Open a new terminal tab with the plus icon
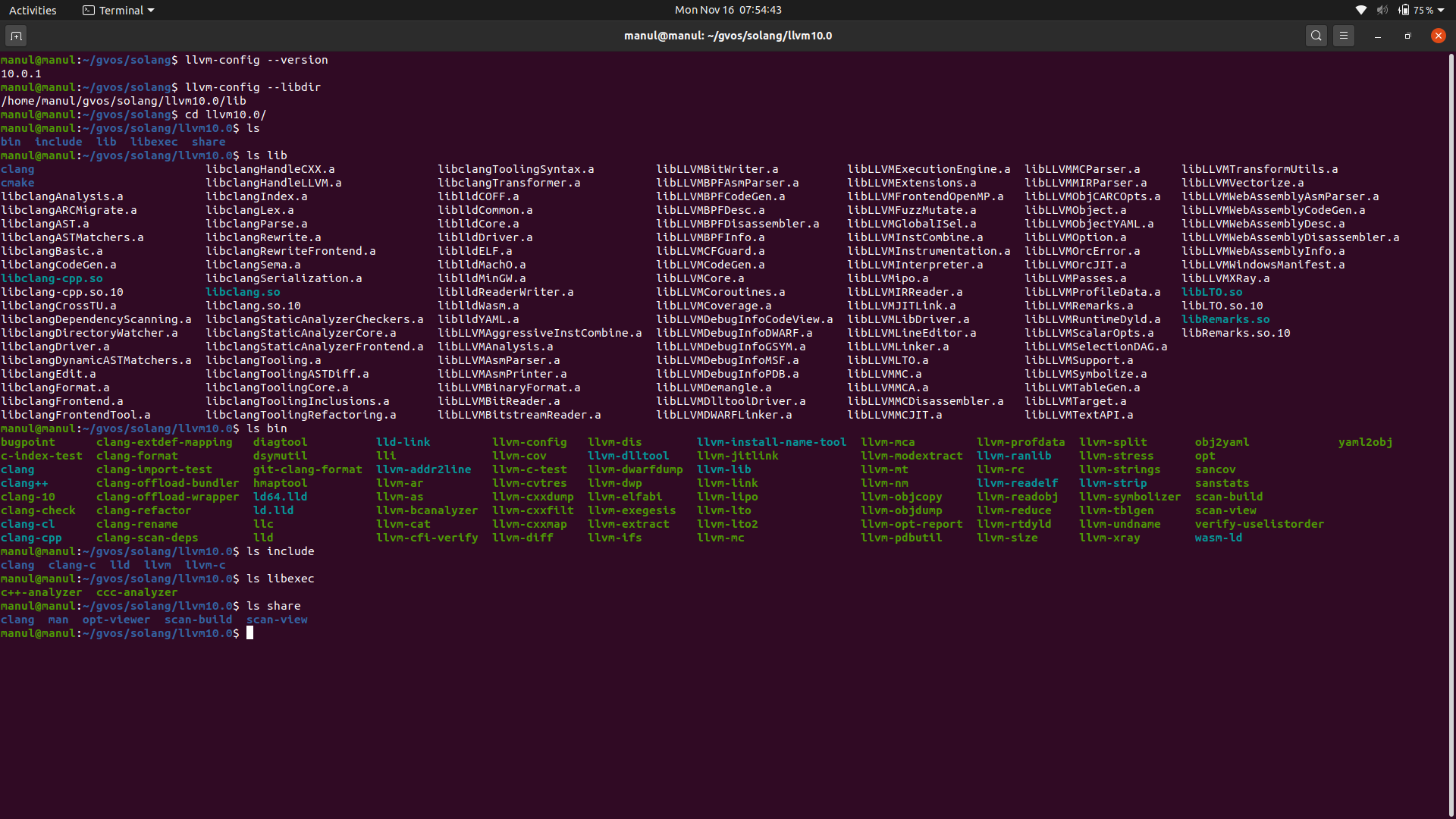1456x819 pixels. pyautogui.click(x=15, y=35)
